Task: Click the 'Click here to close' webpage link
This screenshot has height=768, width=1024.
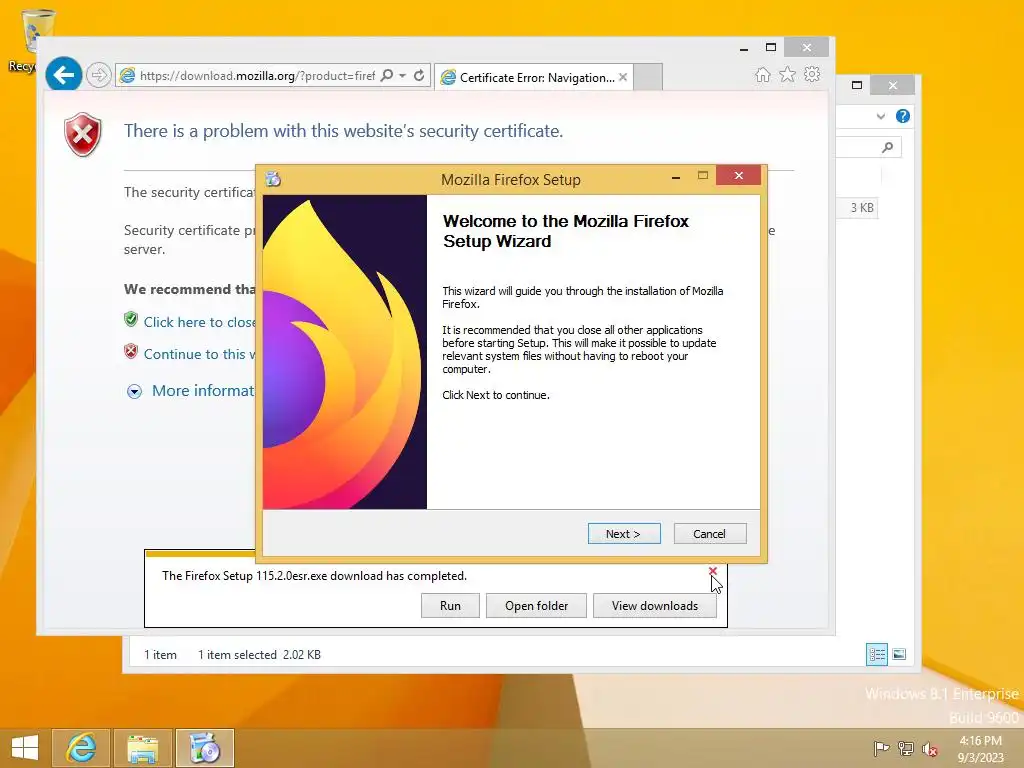Action: [199, 322]
